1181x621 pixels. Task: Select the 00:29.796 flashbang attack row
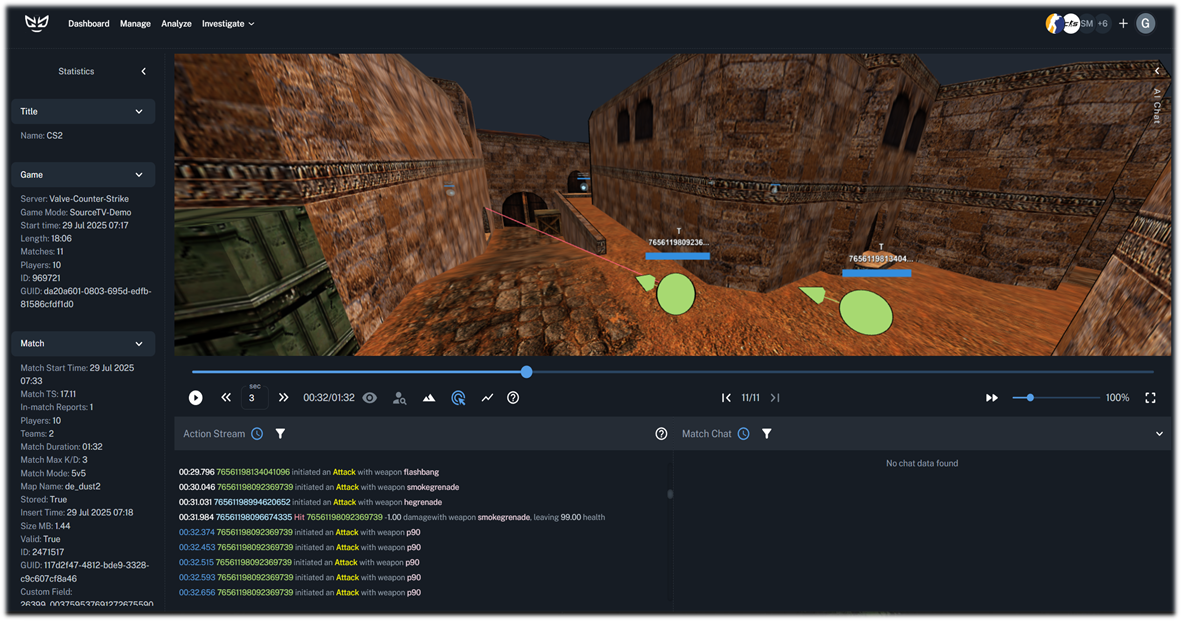point(309,473)
